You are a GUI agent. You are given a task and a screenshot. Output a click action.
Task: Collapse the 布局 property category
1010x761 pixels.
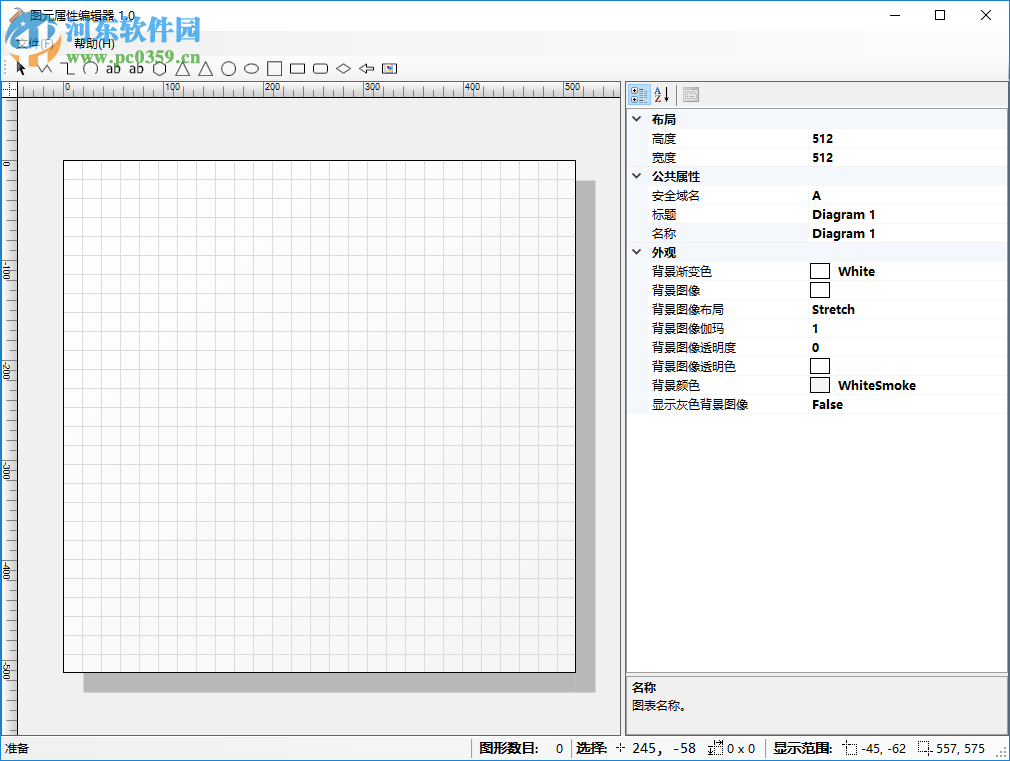(637, 118)
